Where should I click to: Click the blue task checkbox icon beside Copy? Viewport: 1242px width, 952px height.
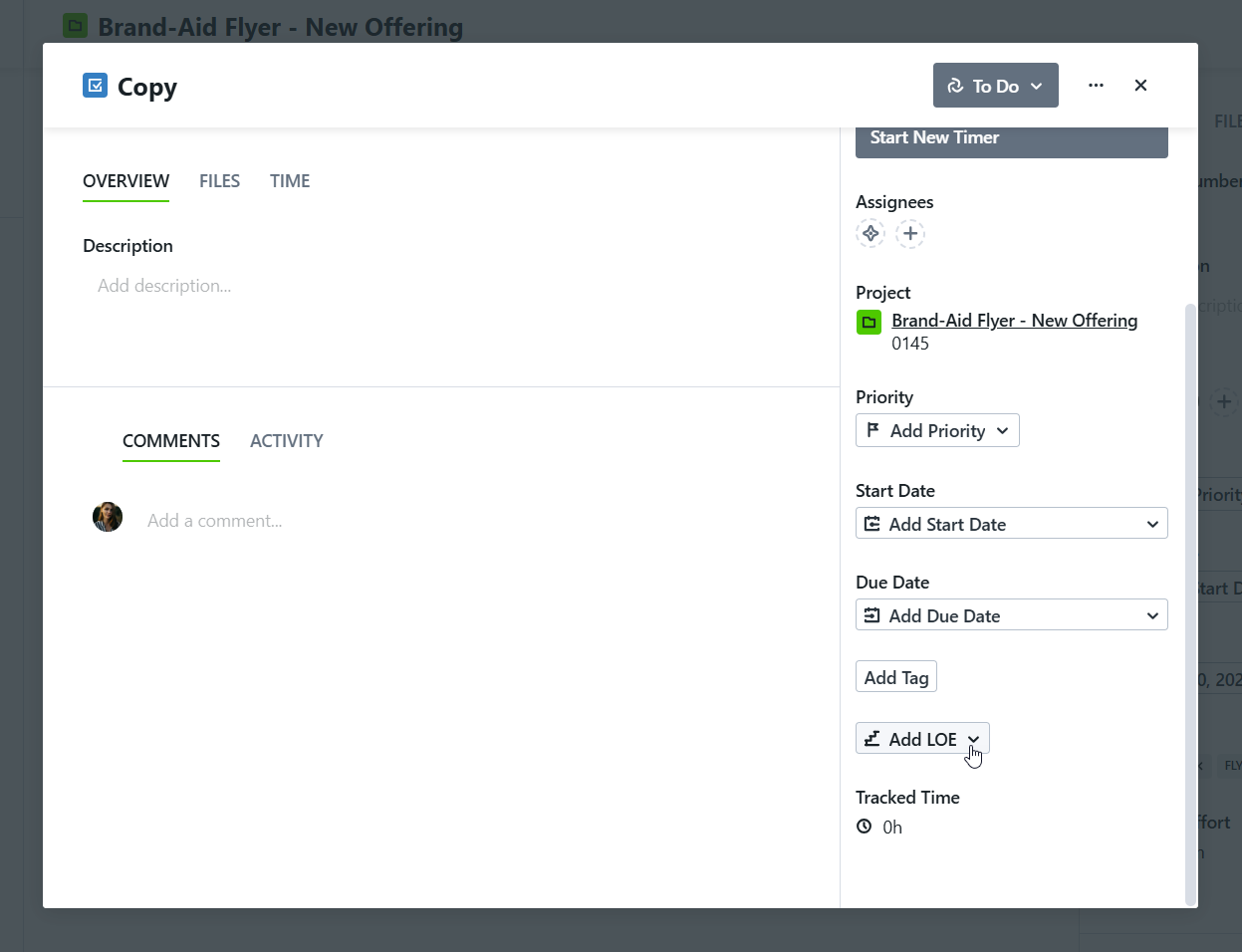click(x=95, y=86)
